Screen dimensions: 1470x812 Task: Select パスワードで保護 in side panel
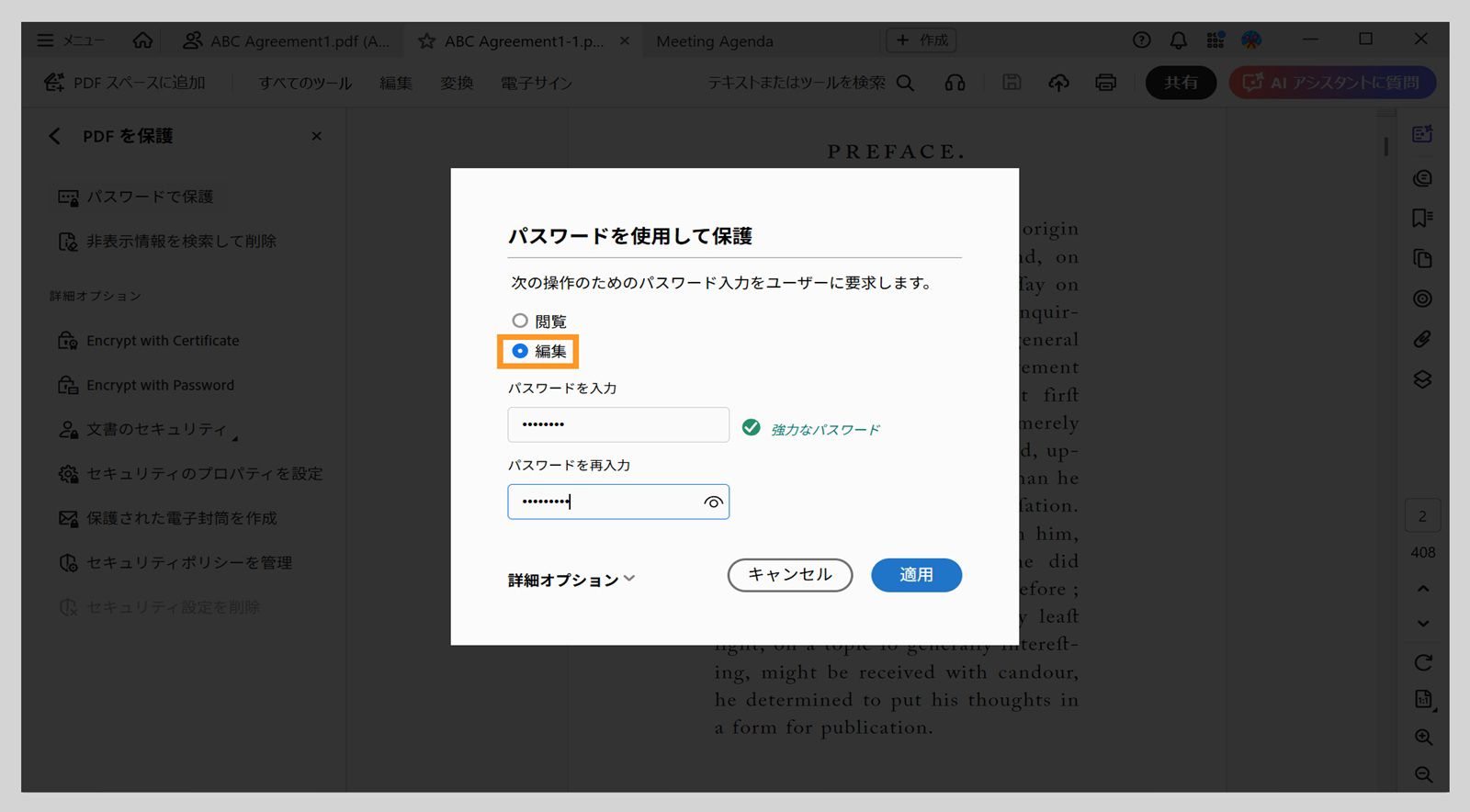(136, 197)
